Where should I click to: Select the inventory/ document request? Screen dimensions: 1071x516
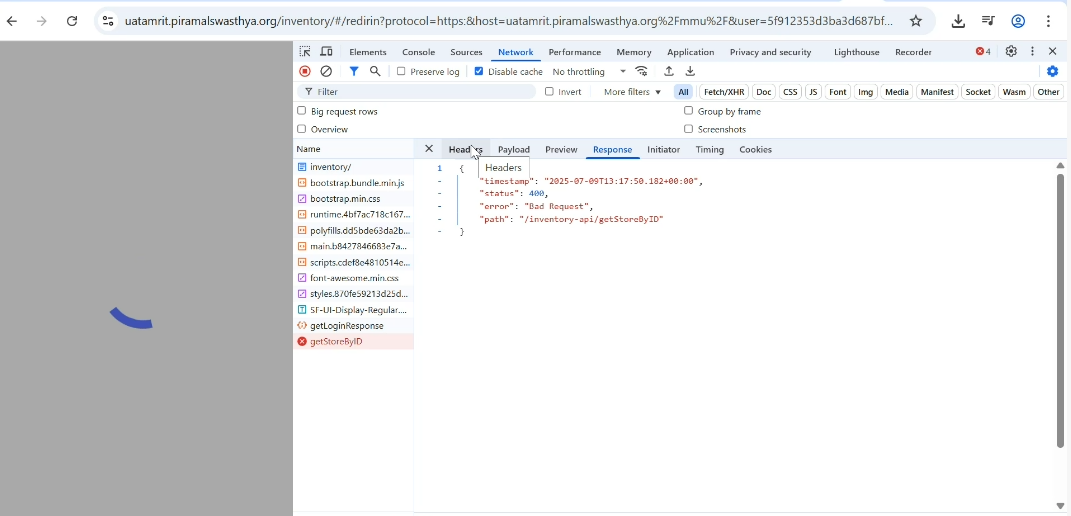click(353, 167)
